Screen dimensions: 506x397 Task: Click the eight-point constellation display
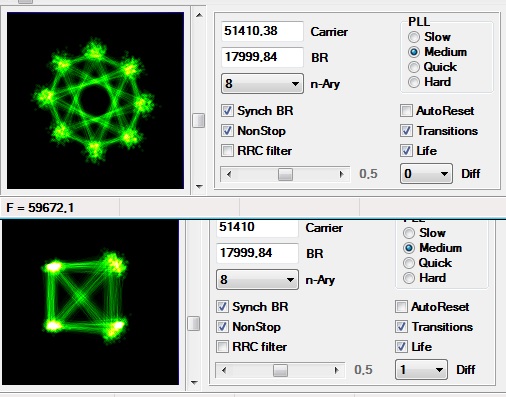coord(95,100)
